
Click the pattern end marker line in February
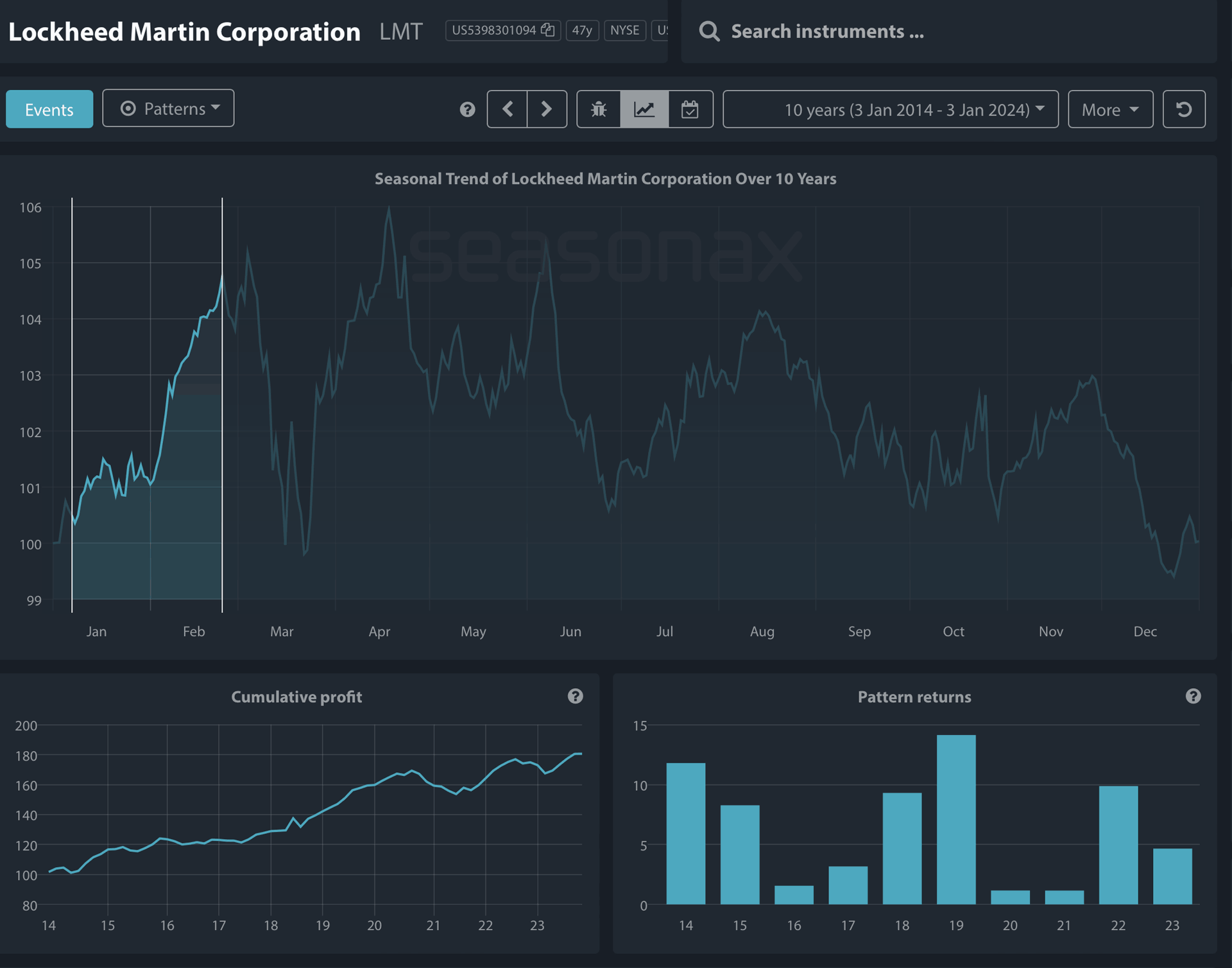point(222,404)
